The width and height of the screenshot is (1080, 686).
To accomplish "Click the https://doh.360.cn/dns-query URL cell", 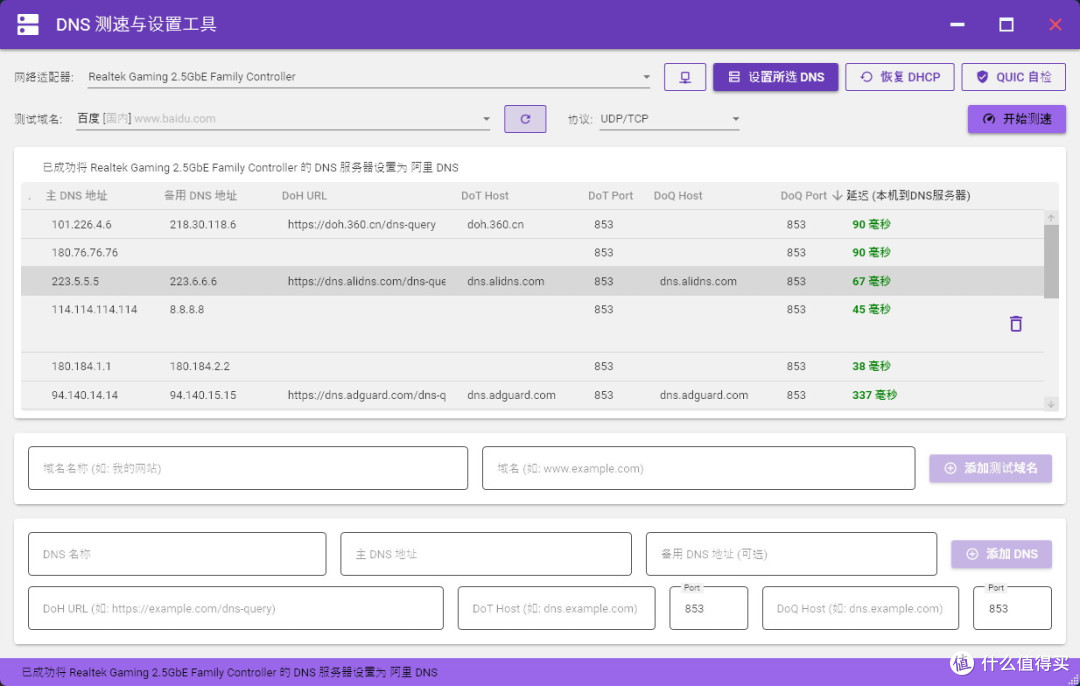I will [362, 225].
